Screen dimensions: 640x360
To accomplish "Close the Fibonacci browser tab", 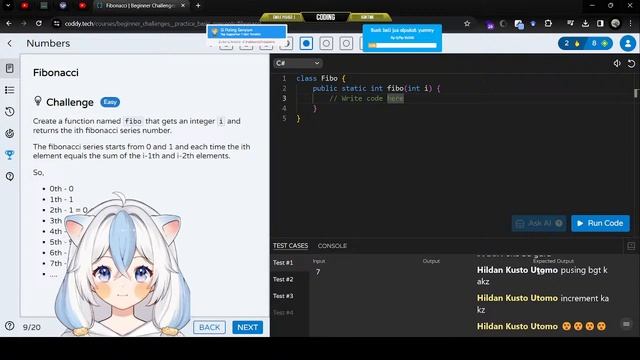I will click(x=183, y=6).
